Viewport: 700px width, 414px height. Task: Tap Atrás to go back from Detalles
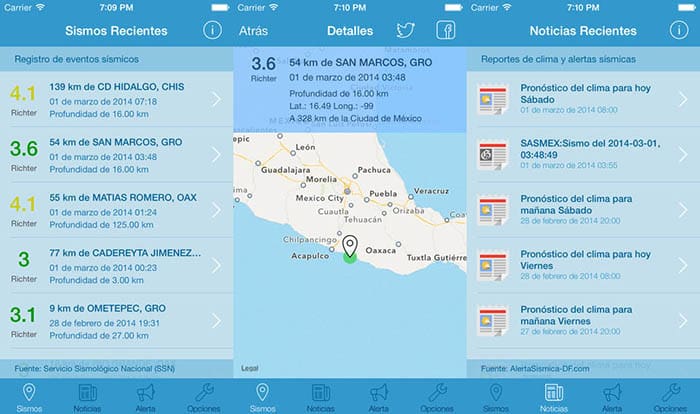coord(253,31)
